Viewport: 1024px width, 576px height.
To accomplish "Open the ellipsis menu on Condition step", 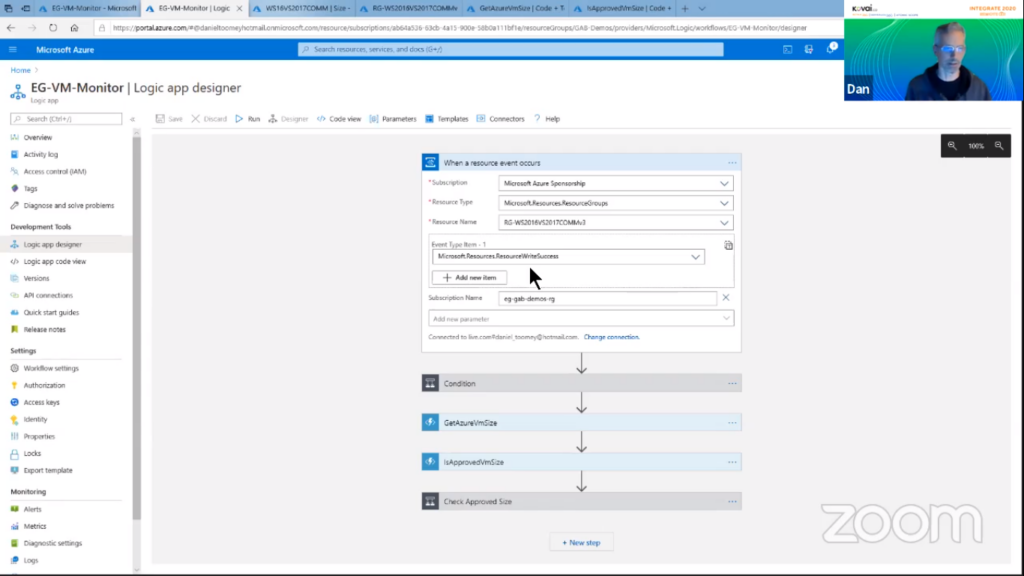I will pos(732,384).
